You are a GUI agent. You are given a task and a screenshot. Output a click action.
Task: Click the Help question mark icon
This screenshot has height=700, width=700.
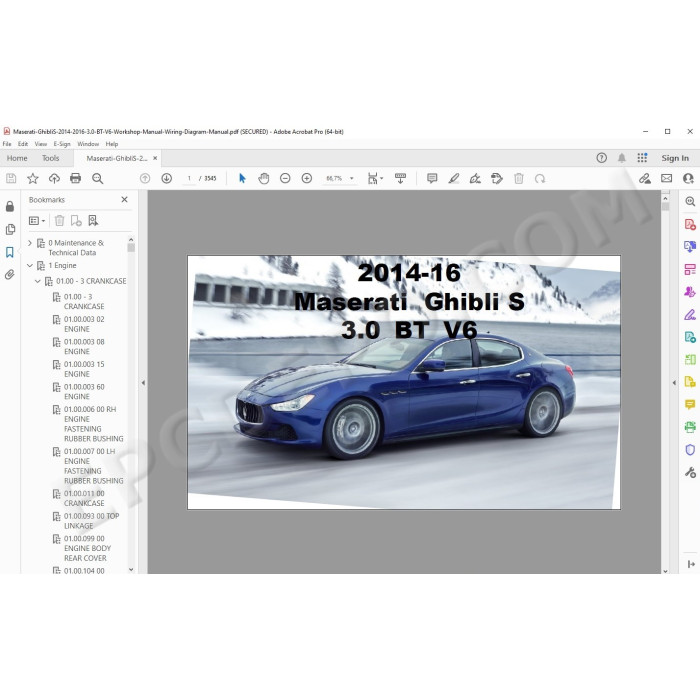coord(601,158)
